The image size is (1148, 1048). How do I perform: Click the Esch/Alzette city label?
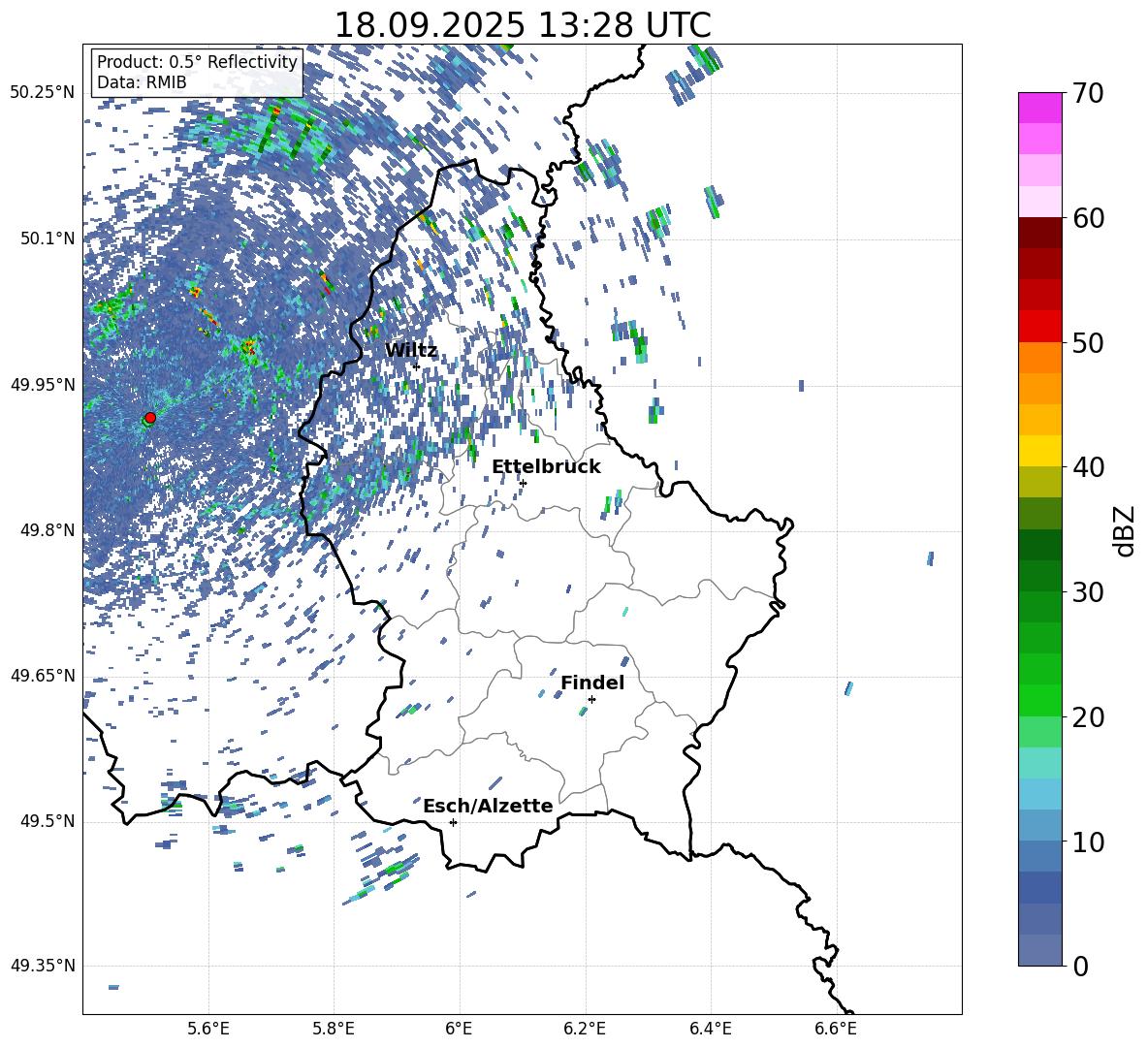pyautogui.click(x=488, y=806)
